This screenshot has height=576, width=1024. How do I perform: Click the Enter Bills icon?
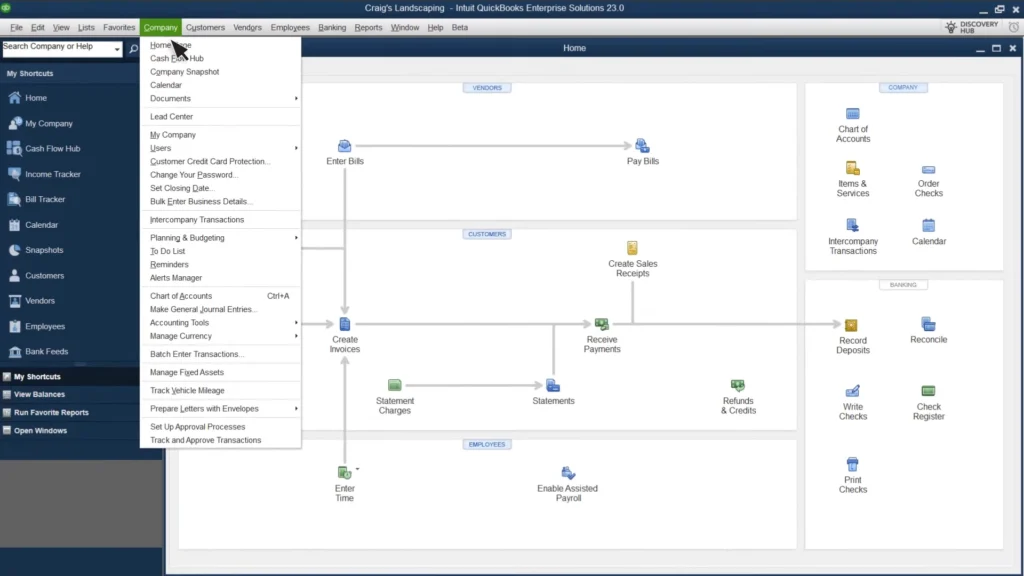click(344, 146)
